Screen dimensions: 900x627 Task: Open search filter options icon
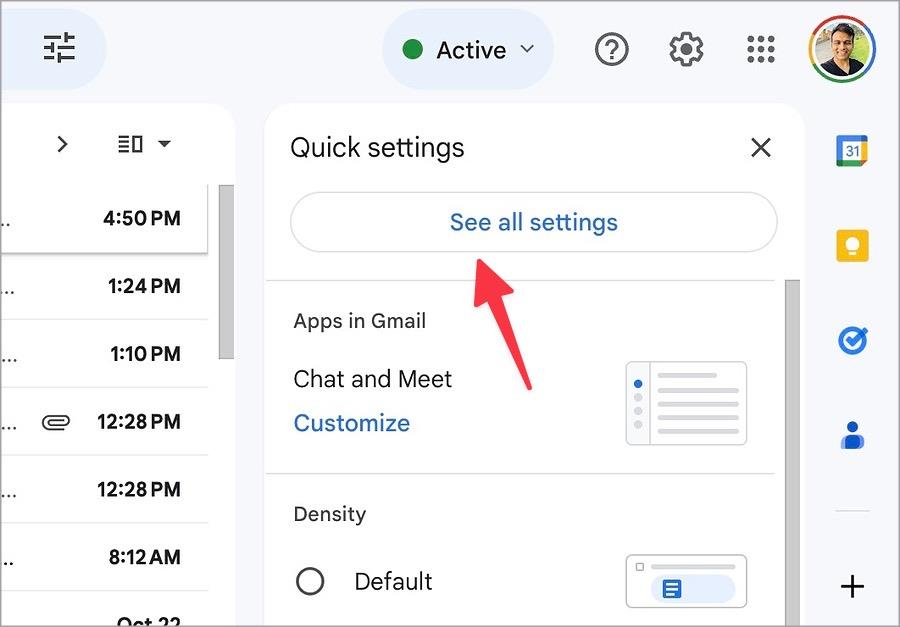point(59,47)
